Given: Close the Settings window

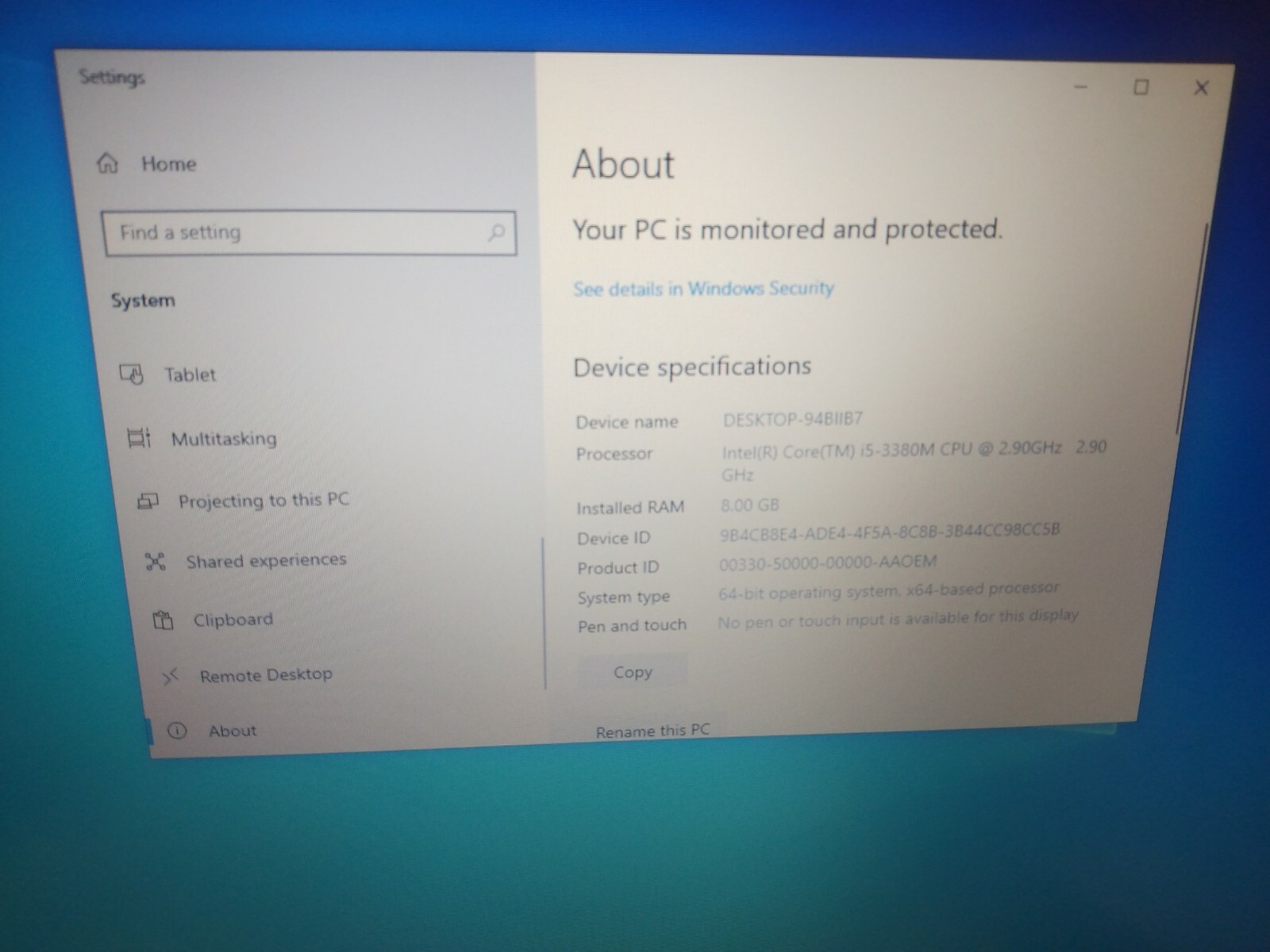Looking at the screenshot, I should pyautogui.click(x=1201, y=87).
